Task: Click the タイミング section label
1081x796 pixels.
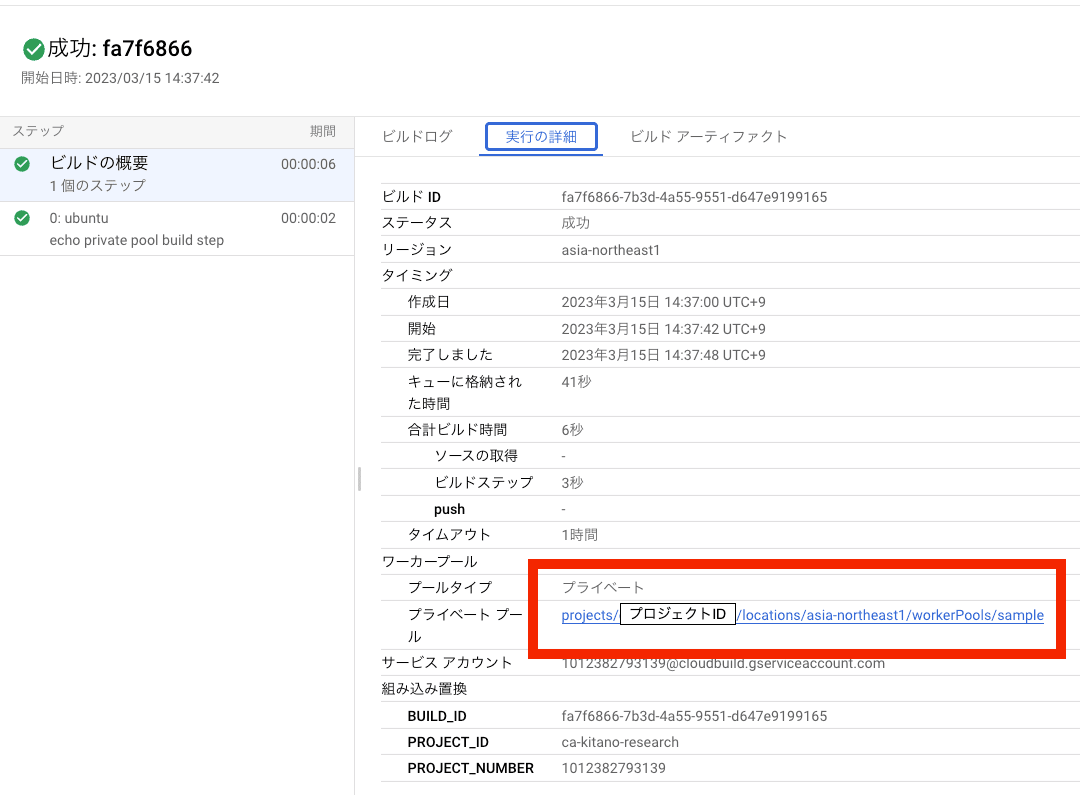Action: (x=417, y=276)
